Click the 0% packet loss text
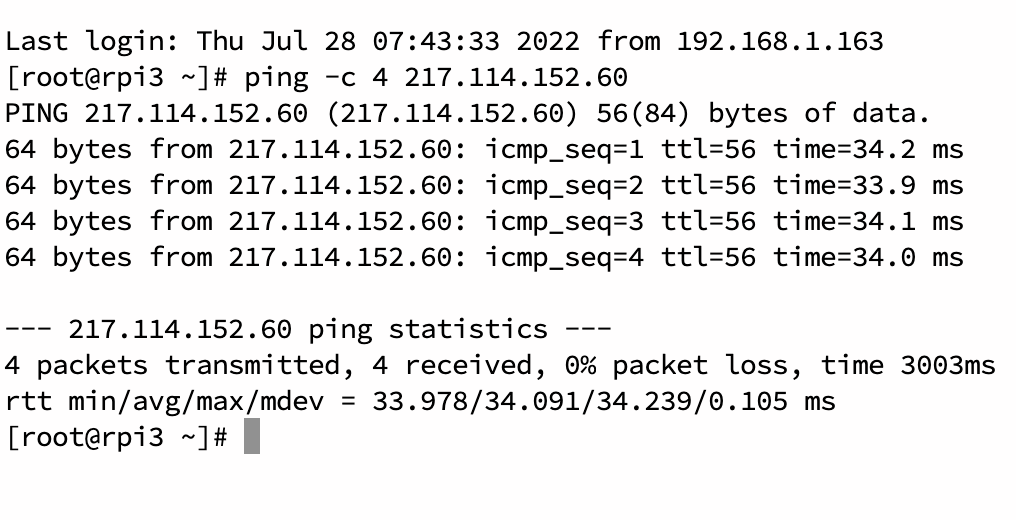The image size is (1016, 520). pyautogui.click(x=676, y=365)
